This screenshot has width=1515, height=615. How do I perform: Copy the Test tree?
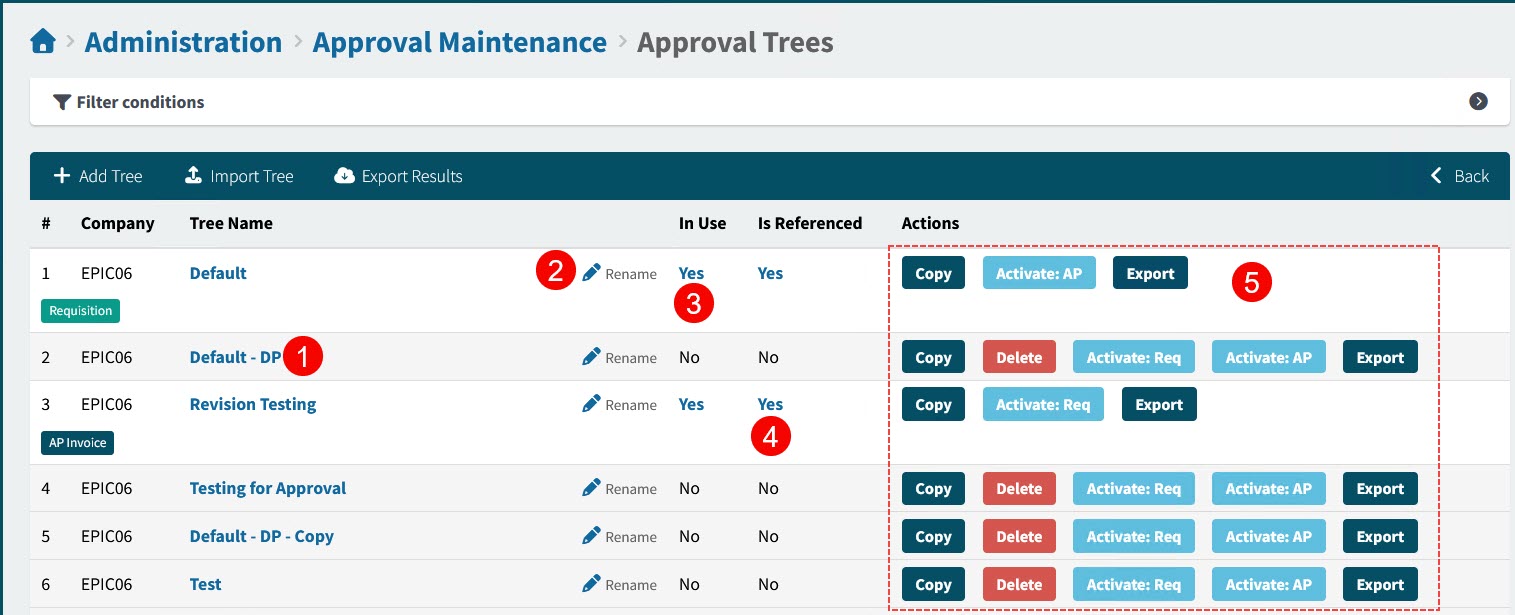click(x=933, y=584)
